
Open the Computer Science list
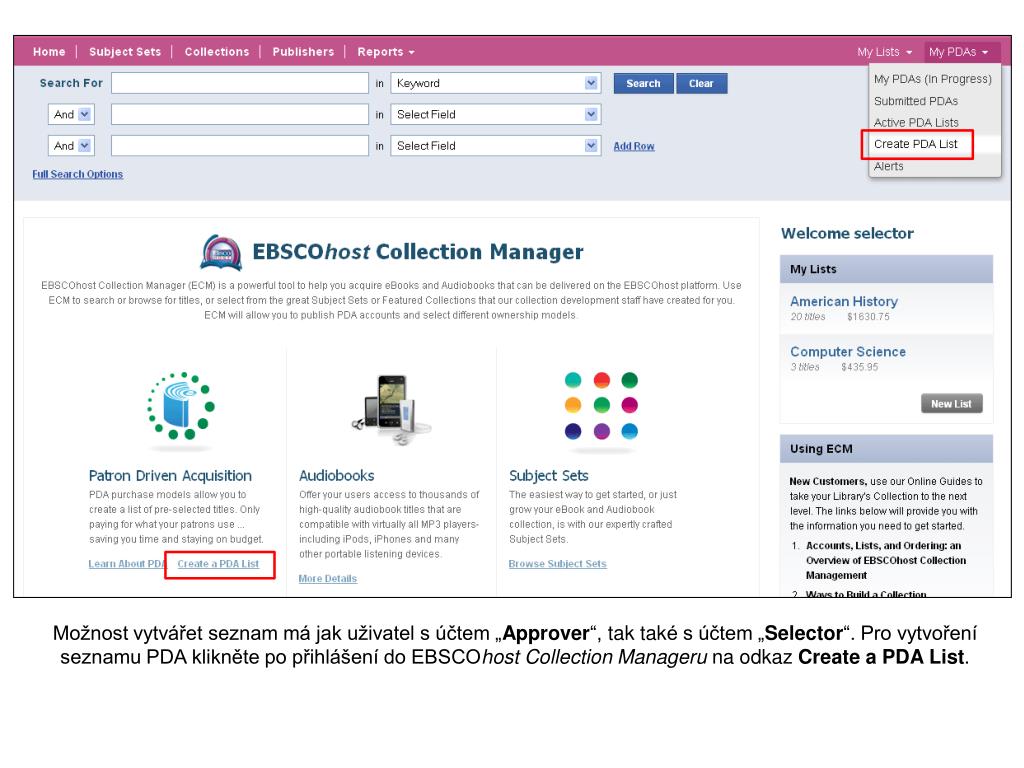click(x=848, y=352)
